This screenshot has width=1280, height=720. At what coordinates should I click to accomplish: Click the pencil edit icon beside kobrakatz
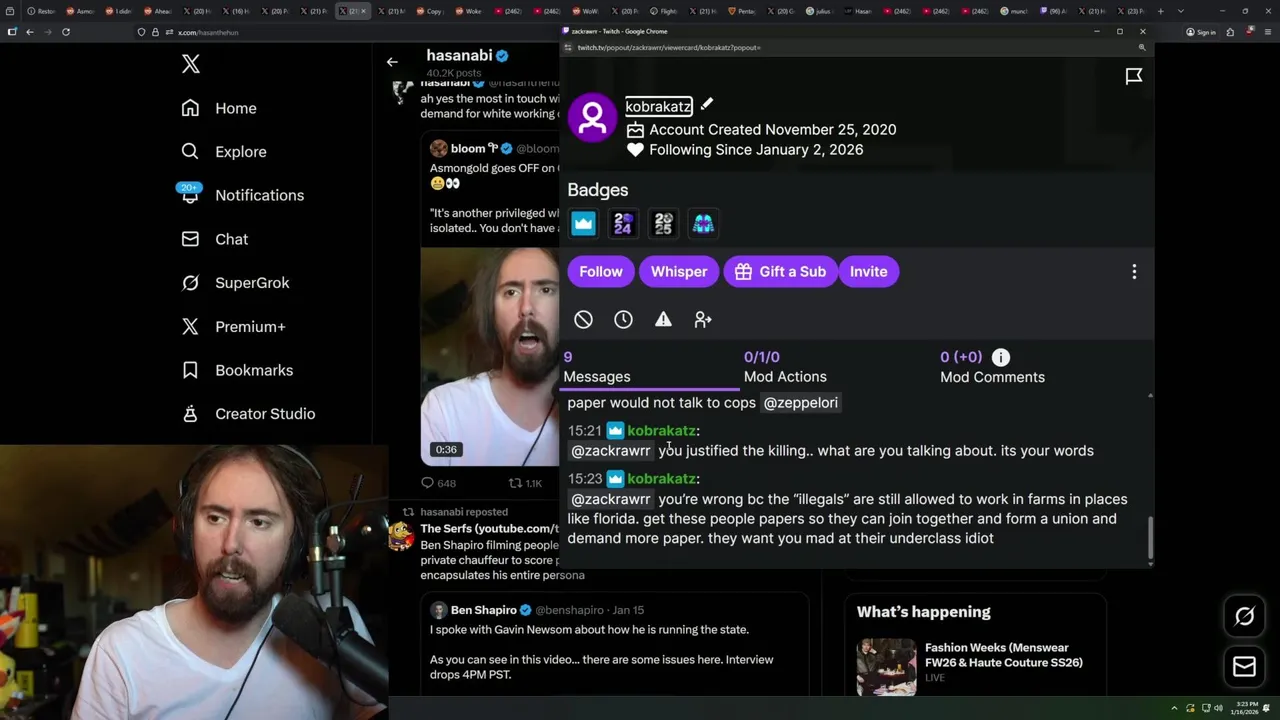pos(706,104)
